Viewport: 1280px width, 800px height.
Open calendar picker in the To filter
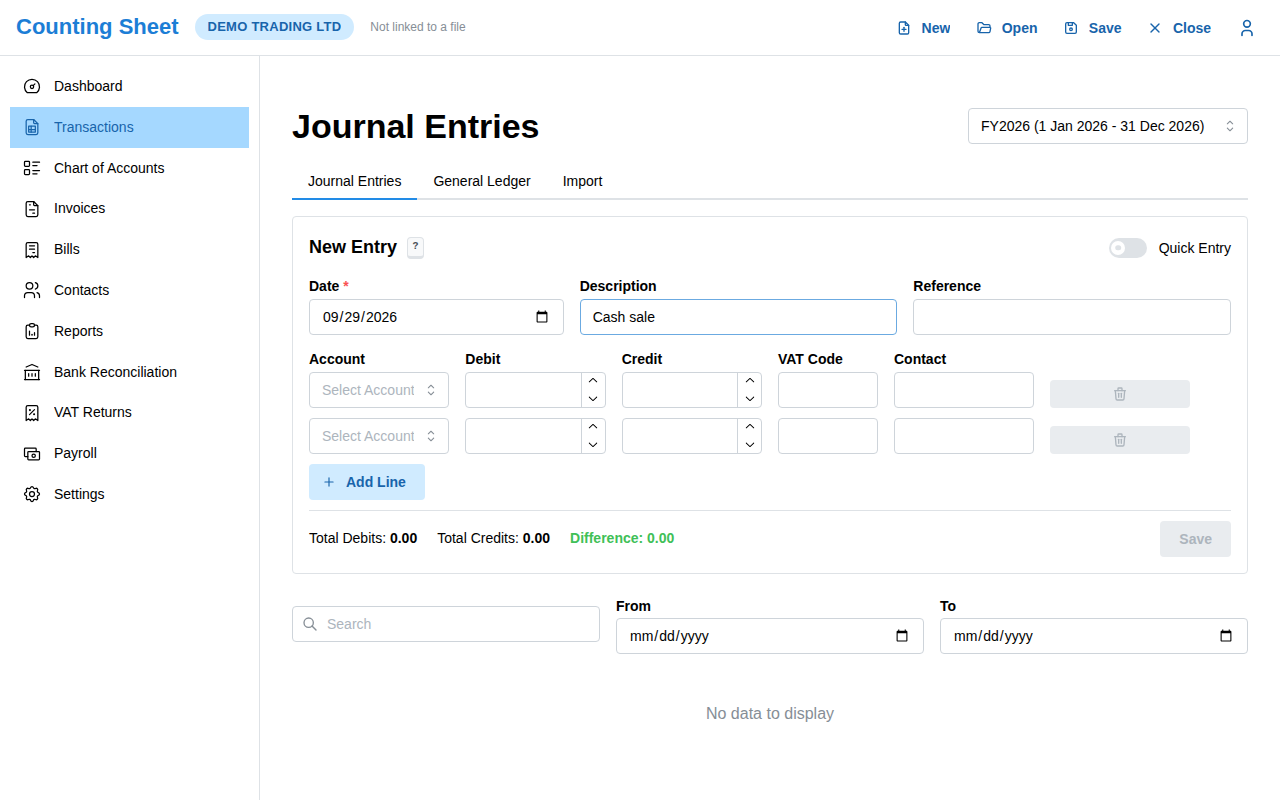click(x=1226, y=636)
